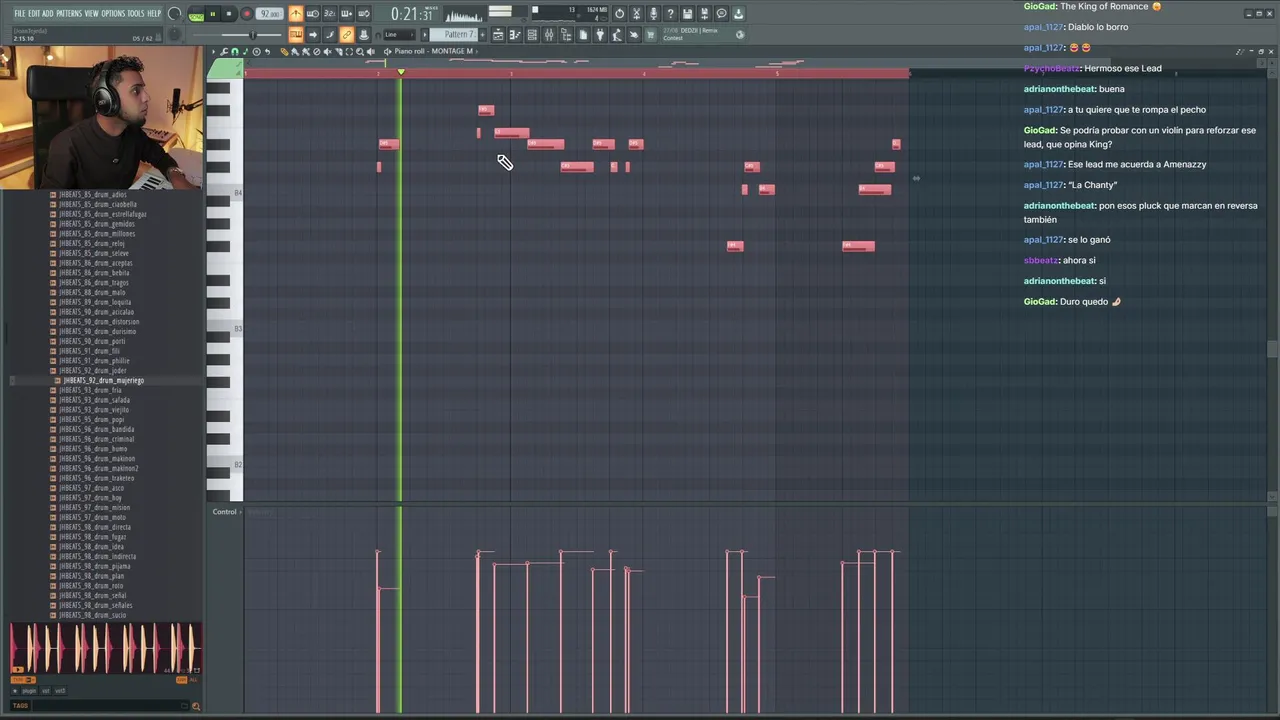Toggle SONG / pattern mode button
Screen dimensions: 1280x720
click(196, 15)
